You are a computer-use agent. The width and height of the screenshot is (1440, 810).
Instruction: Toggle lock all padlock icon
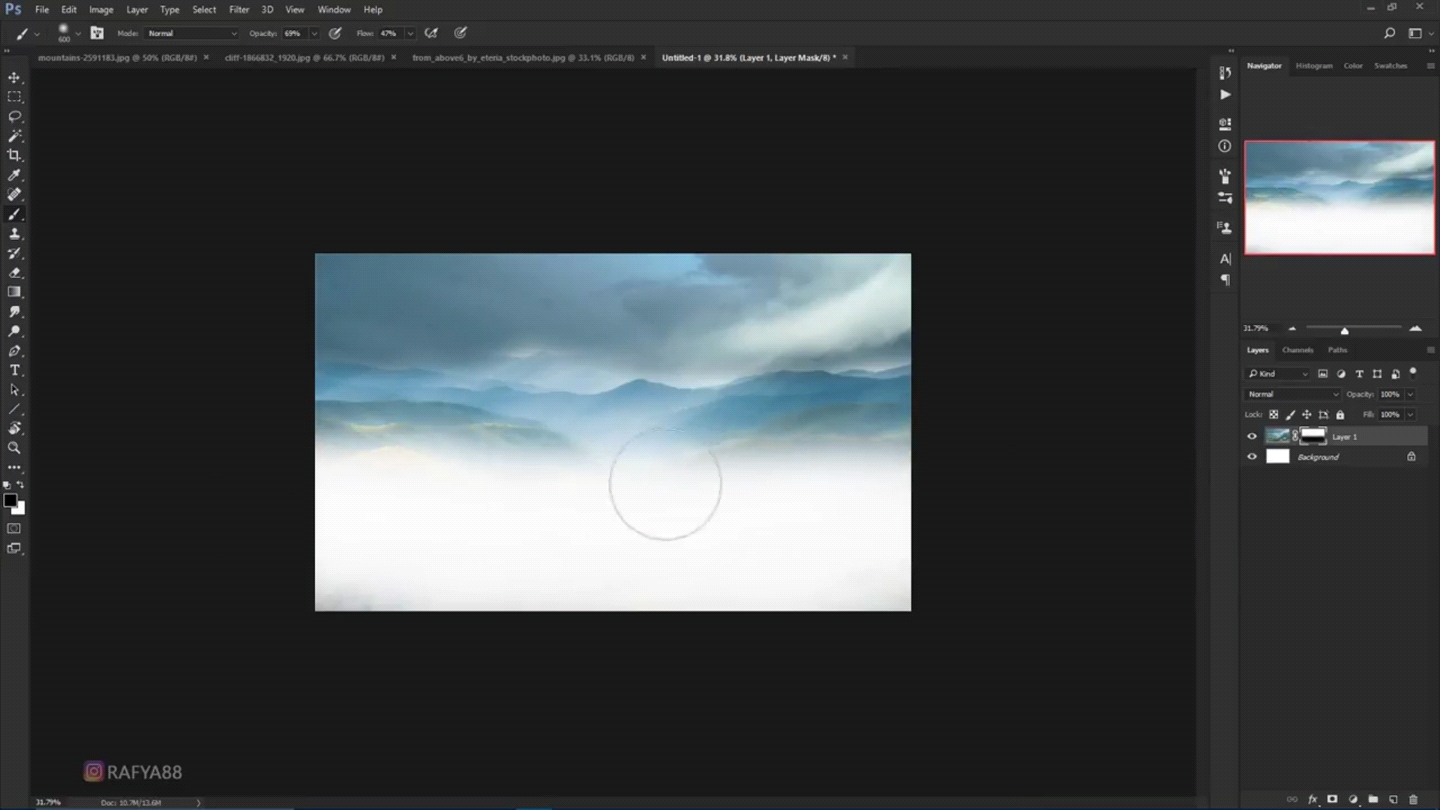tap(1340, 415)
